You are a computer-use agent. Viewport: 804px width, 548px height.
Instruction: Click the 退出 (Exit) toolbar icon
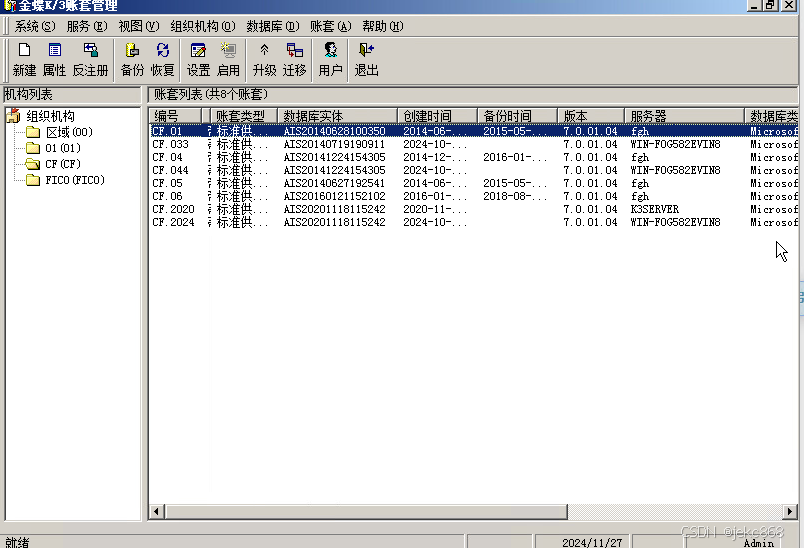367,59
